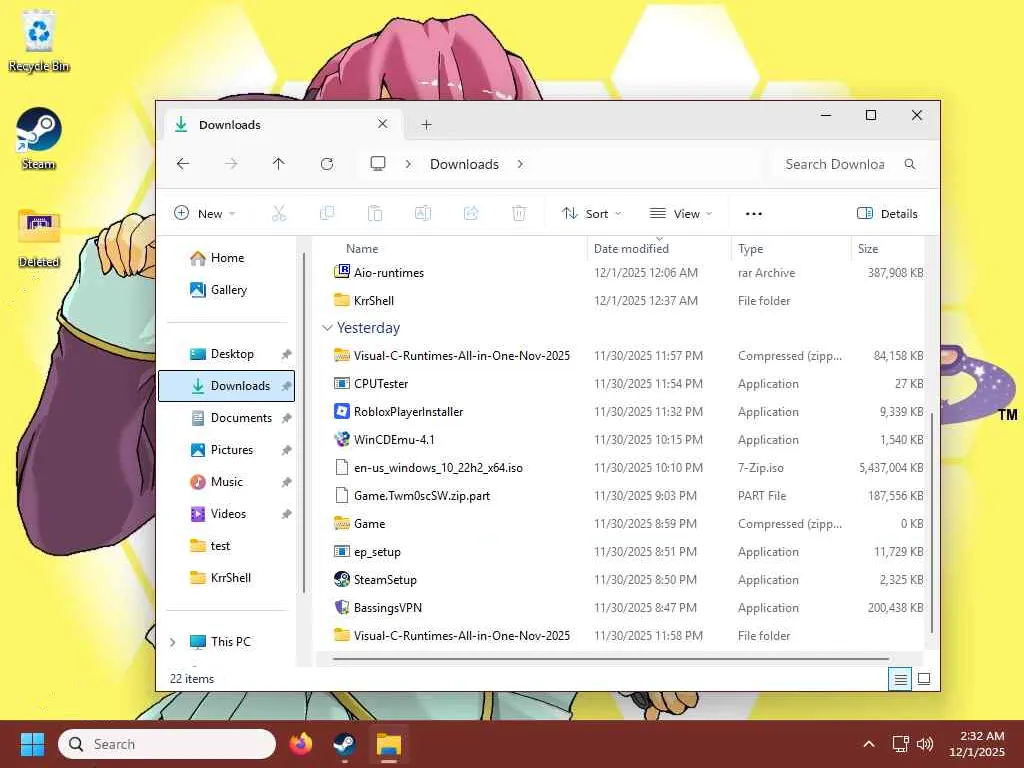Open clock and date in taskbar
Viewport: 1024px width, 768px height.
(x=977, y=744)
